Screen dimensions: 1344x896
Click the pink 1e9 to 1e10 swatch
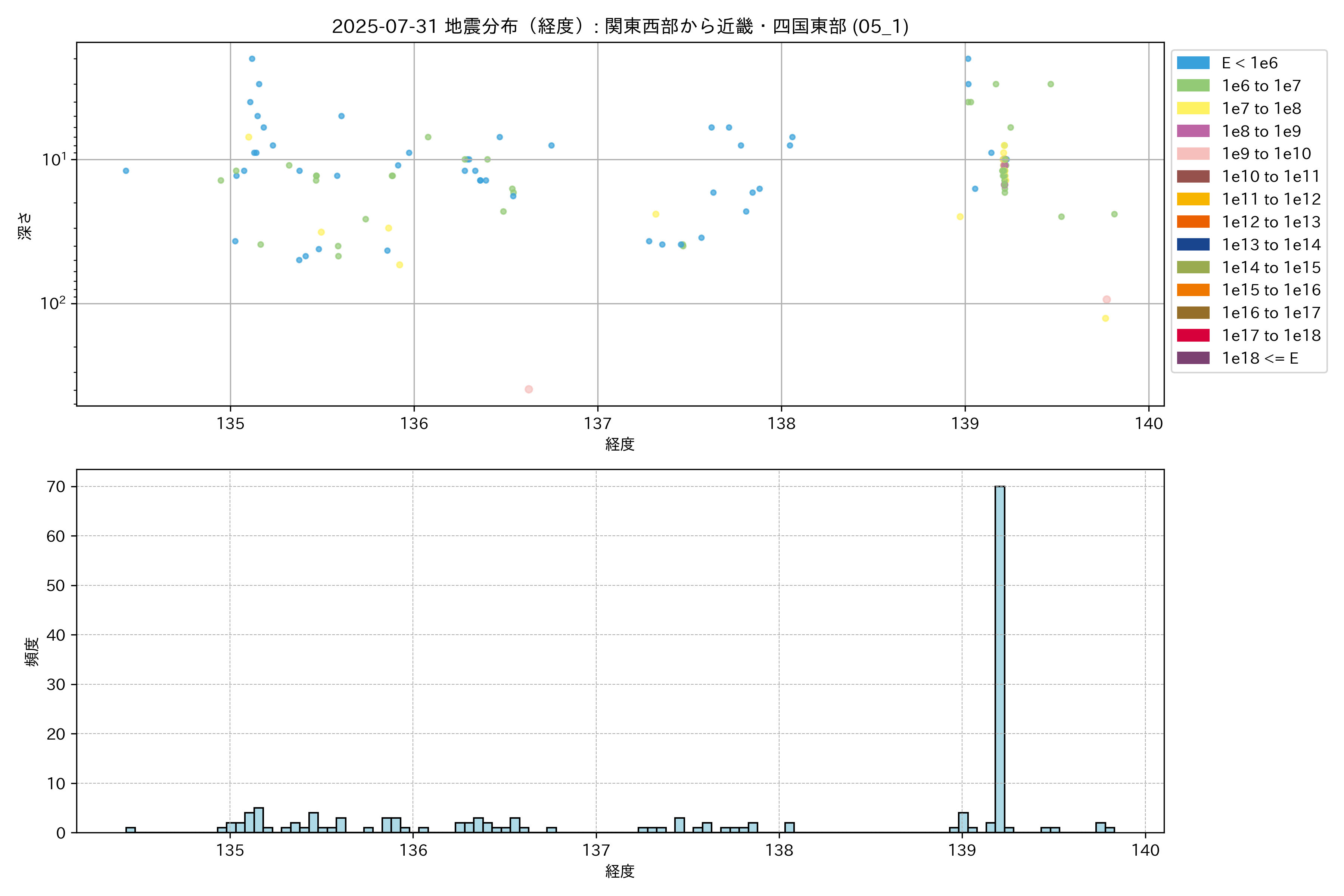tap(1192, 154)
